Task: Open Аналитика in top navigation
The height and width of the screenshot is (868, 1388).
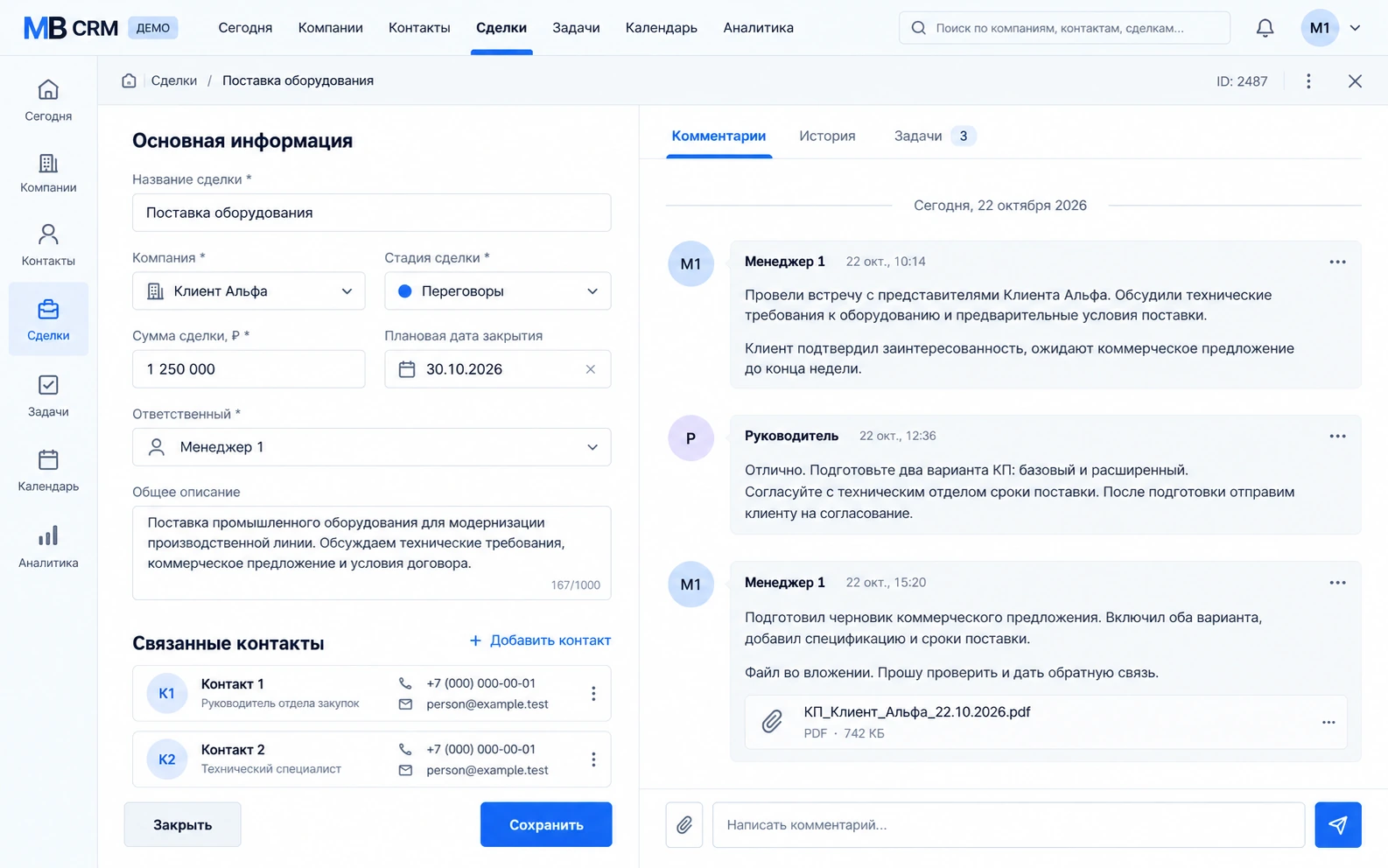Action: (758, 28)
